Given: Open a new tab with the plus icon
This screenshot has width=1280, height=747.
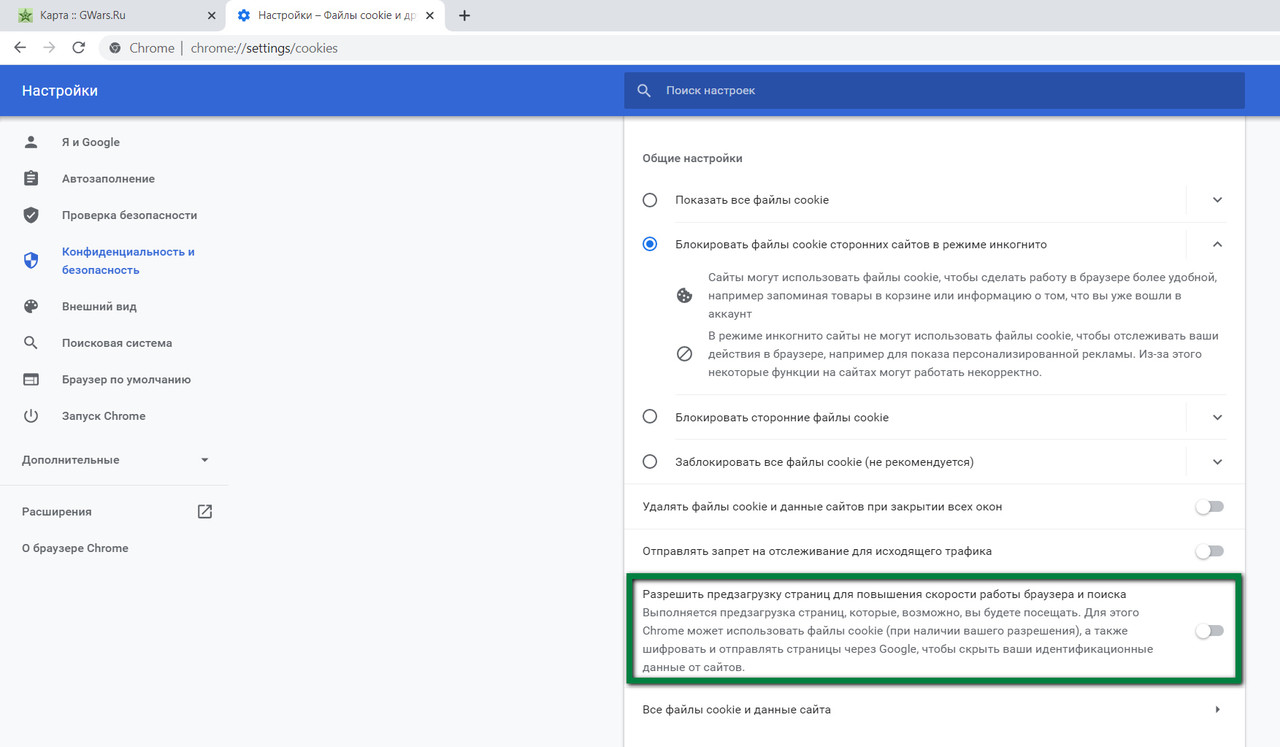Looking at the screenshot, I should pyautogui.click(x=464, y=15).
